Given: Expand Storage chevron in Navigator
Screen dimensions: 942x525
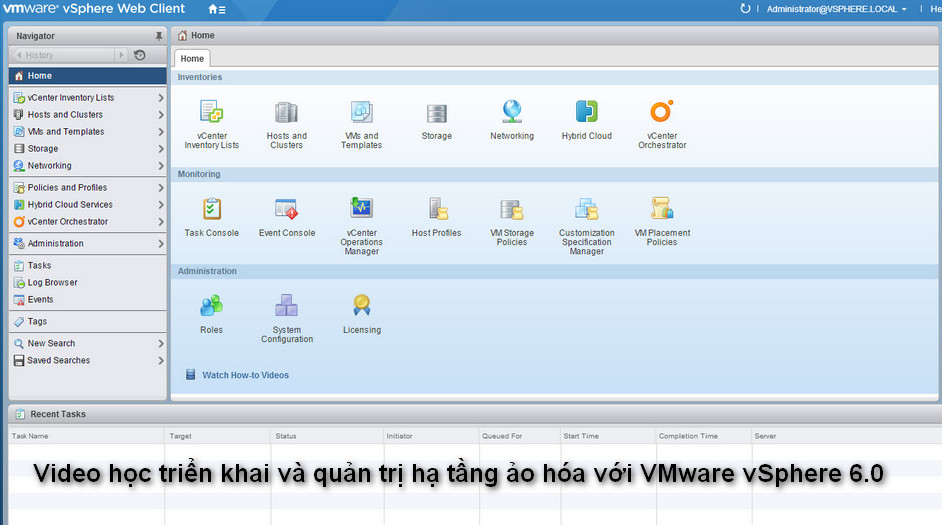Looking at the screenshot, I should point(160,148).
